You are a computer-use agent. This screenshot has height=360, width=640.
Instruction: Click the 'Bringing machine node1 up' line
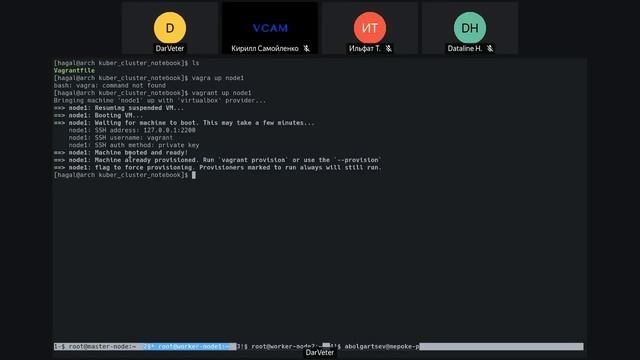point(160,100)
